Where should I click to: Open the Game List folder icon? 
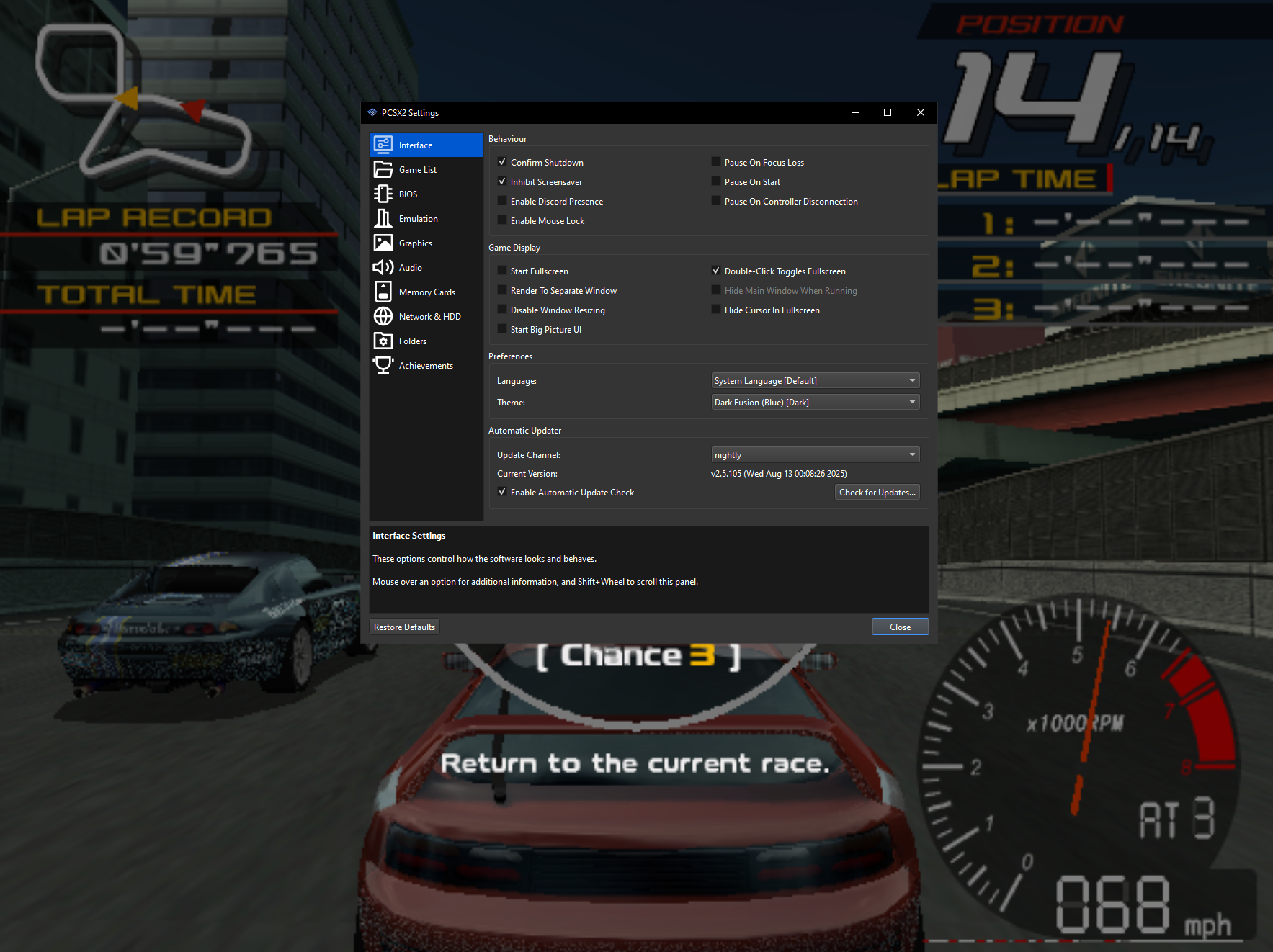pos(383,169)
